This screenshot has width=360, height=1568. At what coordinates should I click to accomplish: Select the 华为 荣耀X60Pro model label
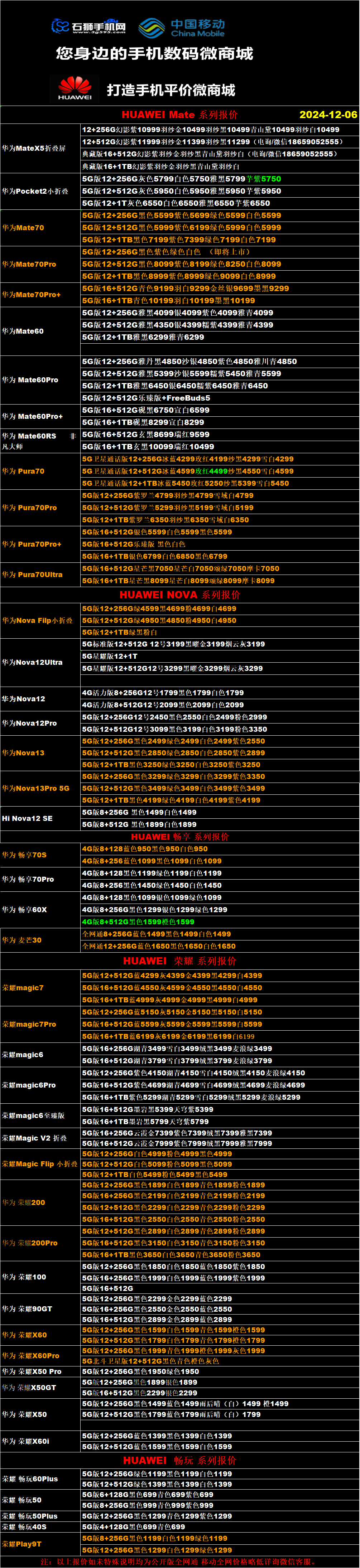(x=30, y=1356)
